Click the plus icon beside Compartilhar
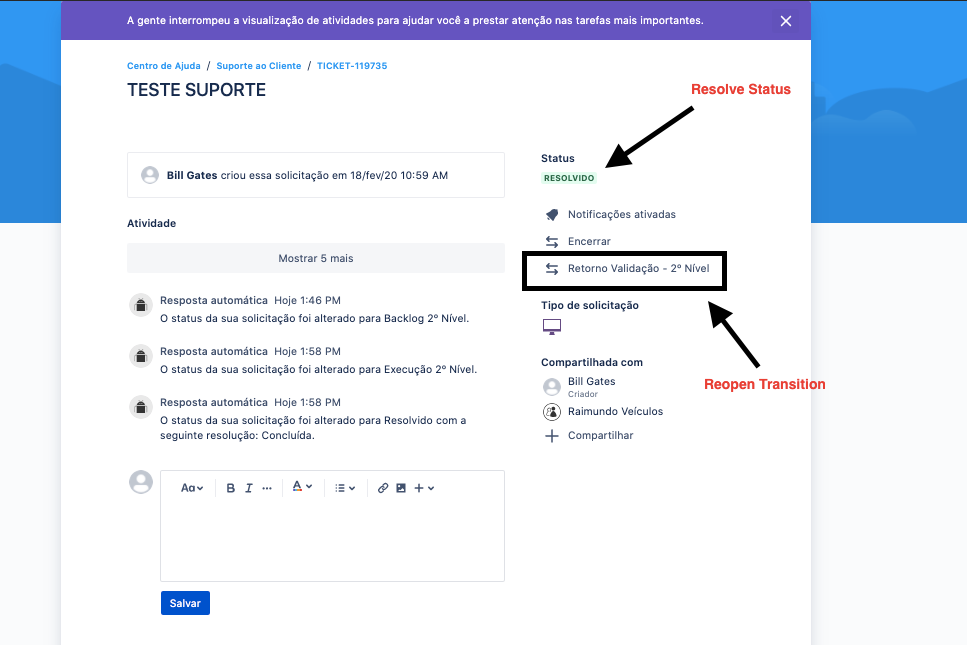This screenshot has width=967, height=645. pyautogui.click(x=552, y=436)
